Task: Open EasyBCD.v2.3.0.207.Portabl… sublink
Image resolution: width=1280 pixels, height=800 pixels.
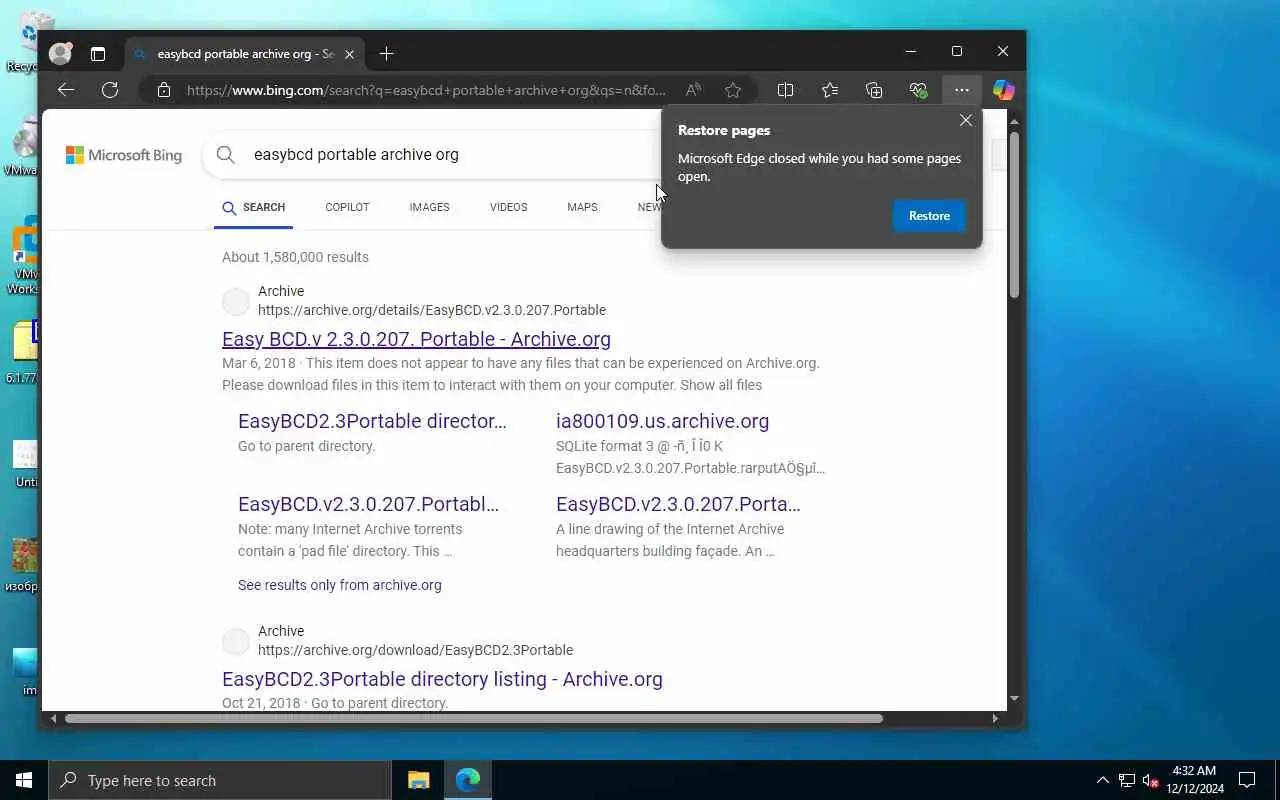Action: [x=368, y=504]
